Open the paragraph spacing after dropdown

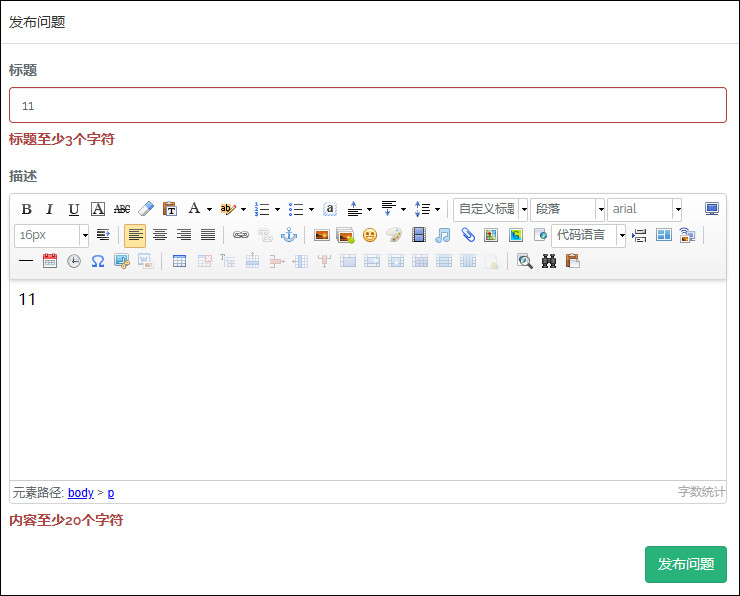403,209
